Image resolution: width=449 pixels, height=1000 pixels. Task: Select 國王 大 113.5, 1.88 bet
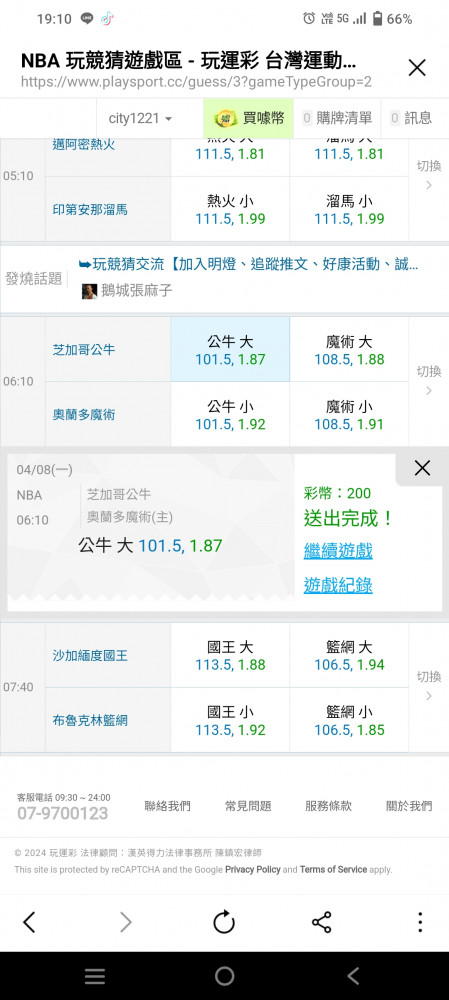point(230,656)
